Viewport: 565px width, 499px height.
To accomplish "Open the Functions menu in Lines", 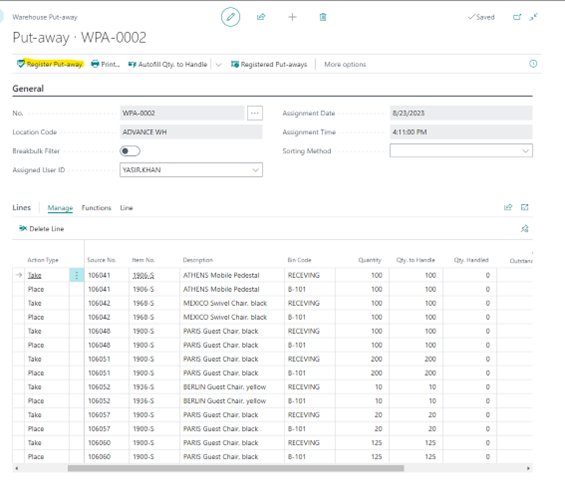I will point(96,208).
